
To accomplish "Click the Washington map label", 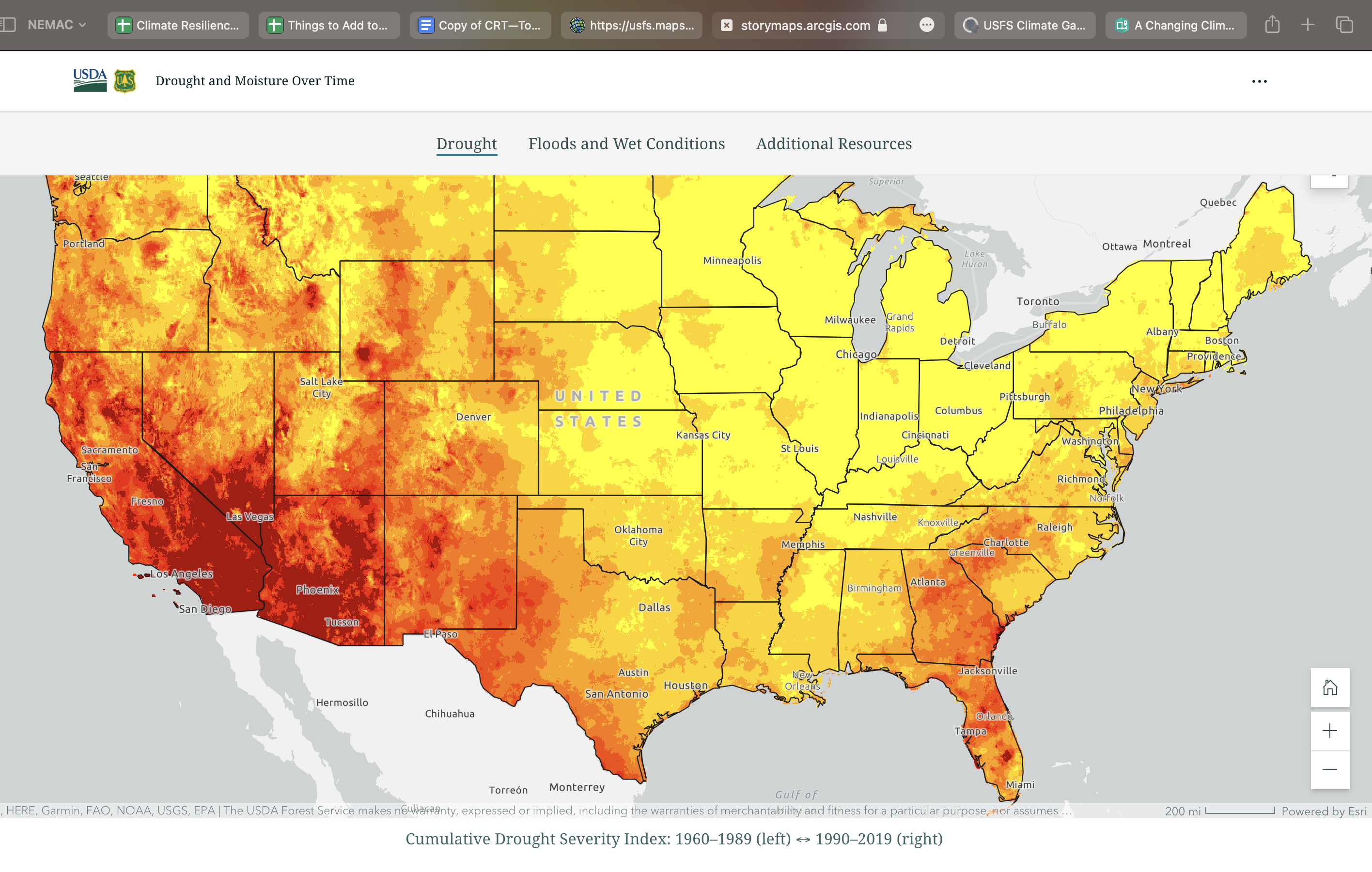I will 1090,441.
